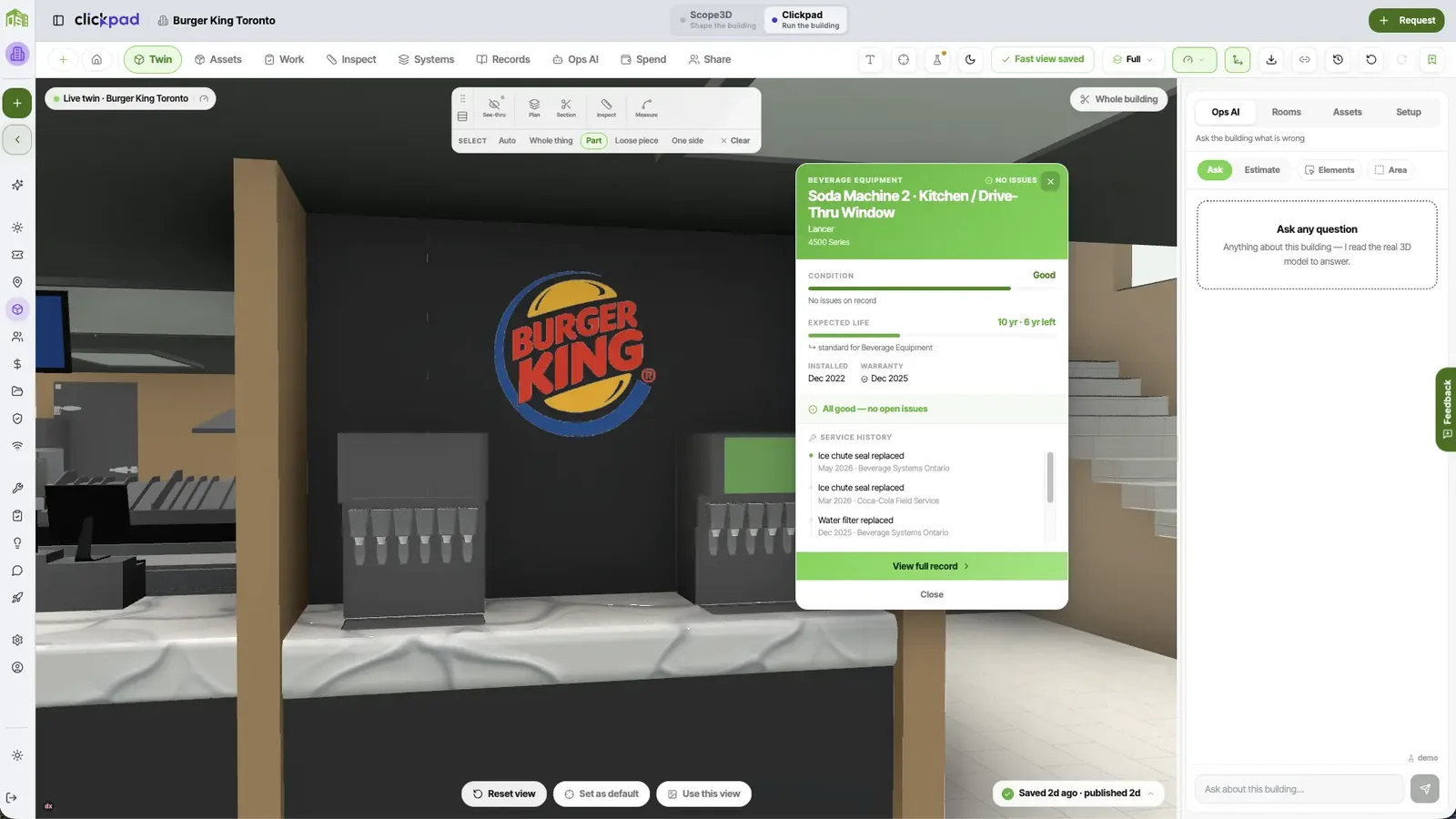Toggle dark mode moon icon
This screenshot has height=819, width=1456.
point(970,59)
